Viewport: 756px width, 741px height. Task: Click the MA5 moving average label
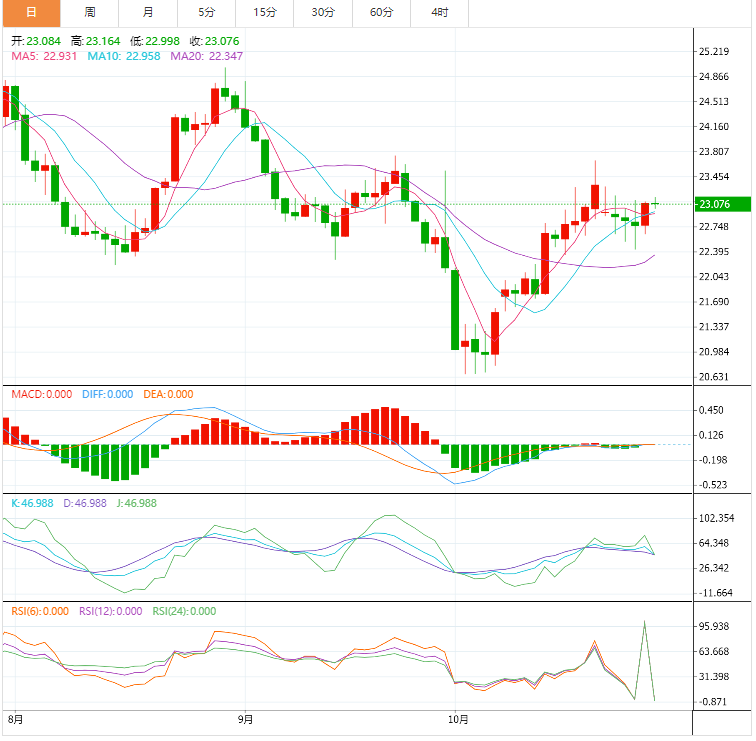click(x=45, y=56)
